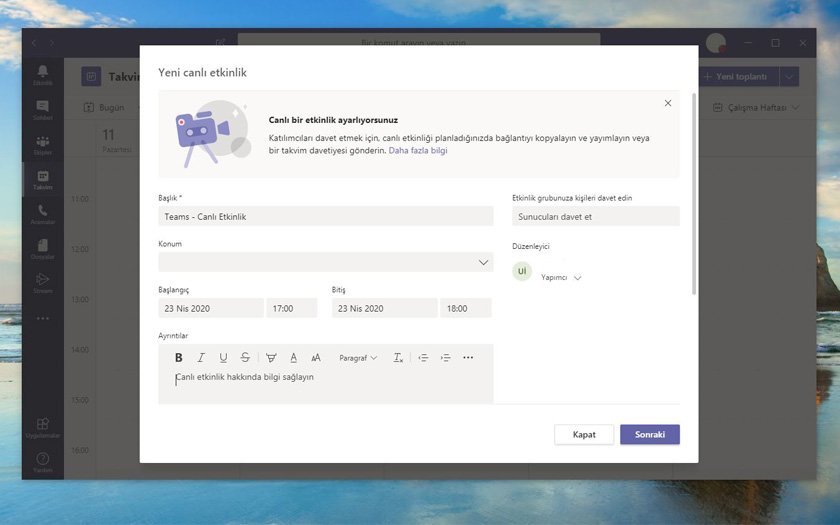The image size is (840, 525).
Task: Toggle underline text formatting
Action: pos(223,358)
